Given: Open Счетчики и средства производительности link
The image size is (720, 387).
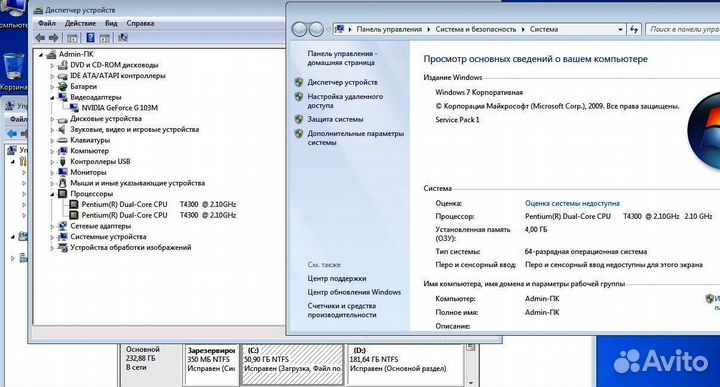Looking at the screenshot, I should [x=342, y=310].
